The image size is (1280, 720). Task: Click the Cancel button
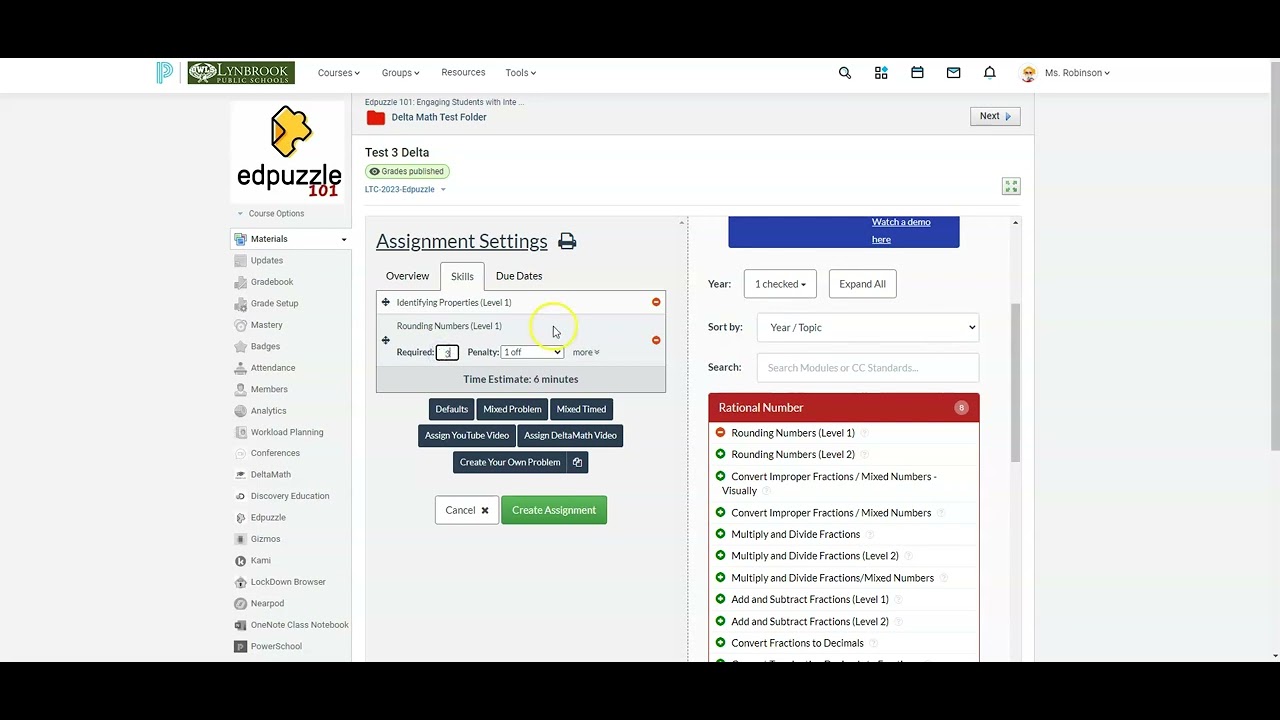[467, 510]
